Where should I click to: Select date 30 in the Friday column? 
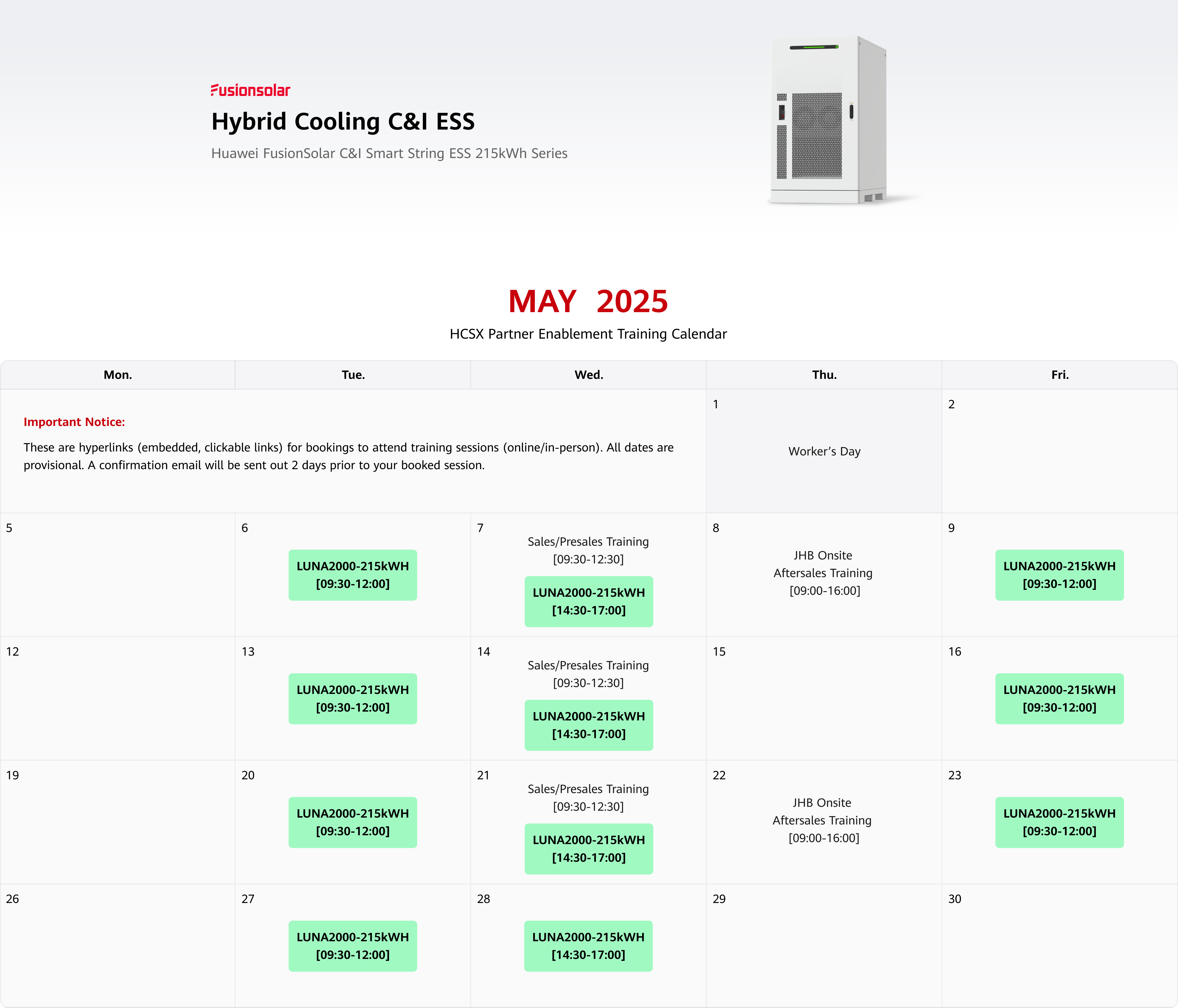pos(955,899)
